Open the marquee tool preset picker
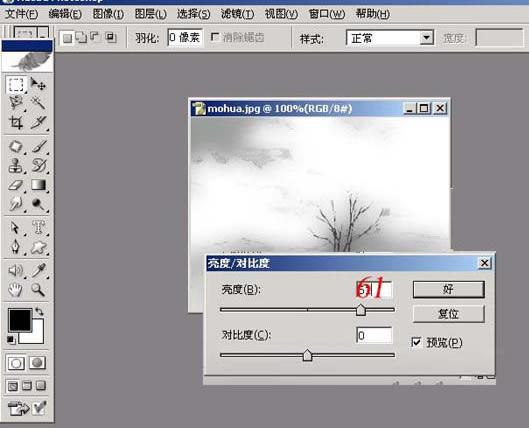Image resolution: width=529 pixels, height=428 pixels. (x=43, y=33)
